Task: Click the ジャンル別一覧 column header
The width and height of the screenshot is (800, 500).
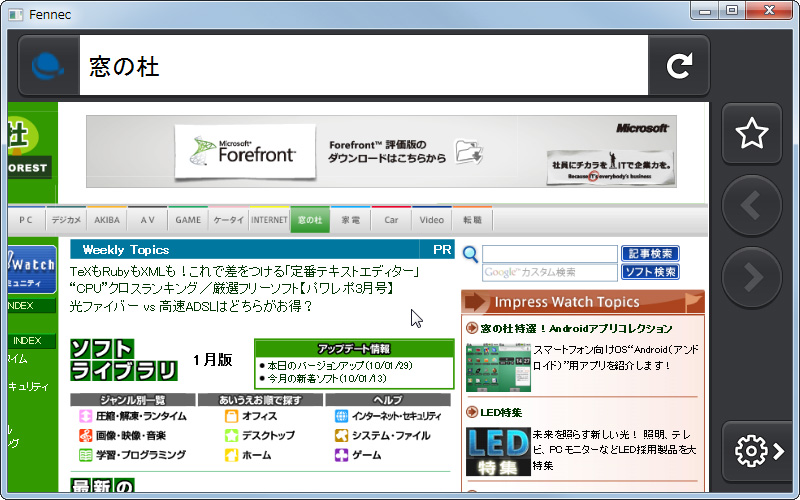Action: tap(133, 400)
